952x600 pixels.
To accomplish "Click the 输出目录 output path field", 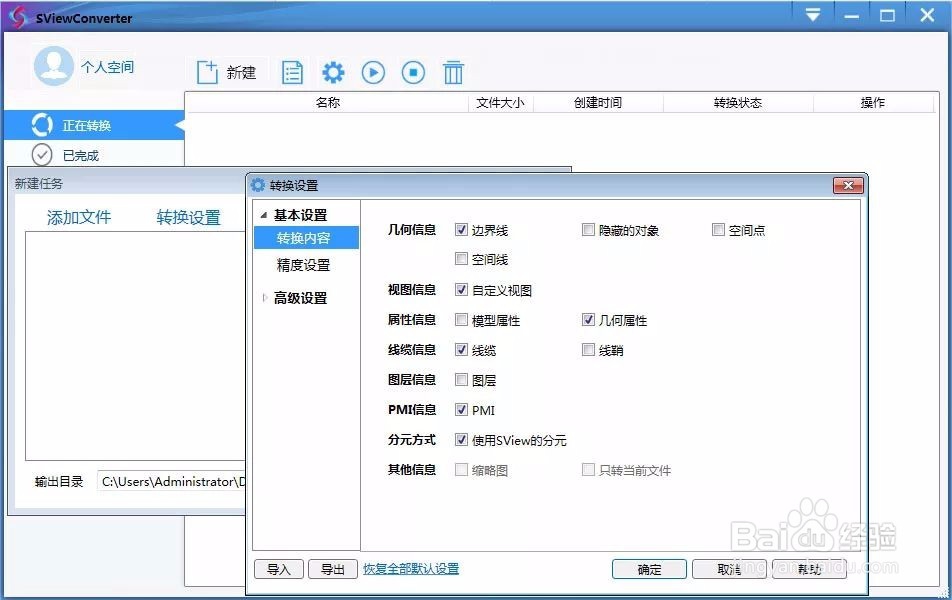I will coord(170,481).
